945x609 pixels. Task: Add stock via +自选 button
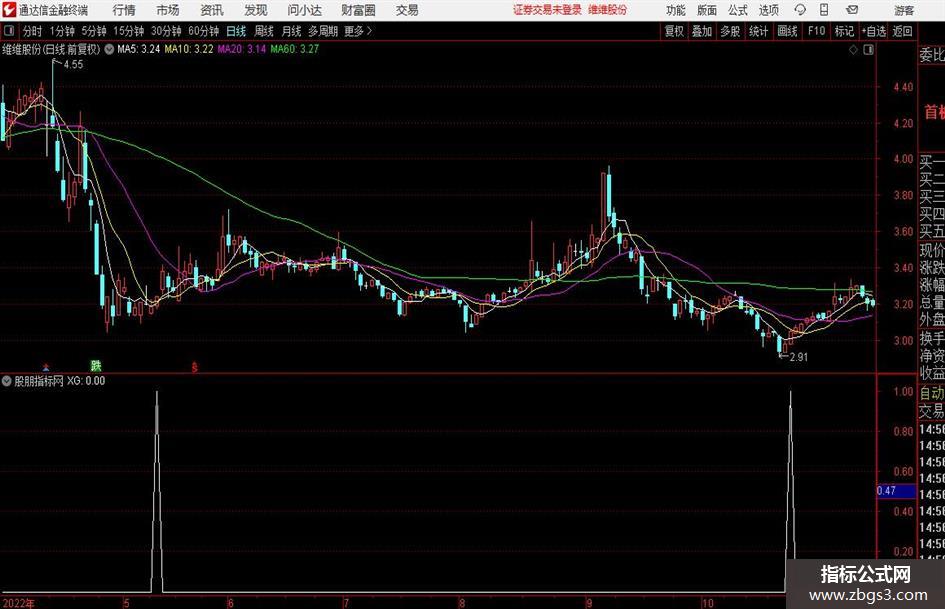click(x=873, y=31)
